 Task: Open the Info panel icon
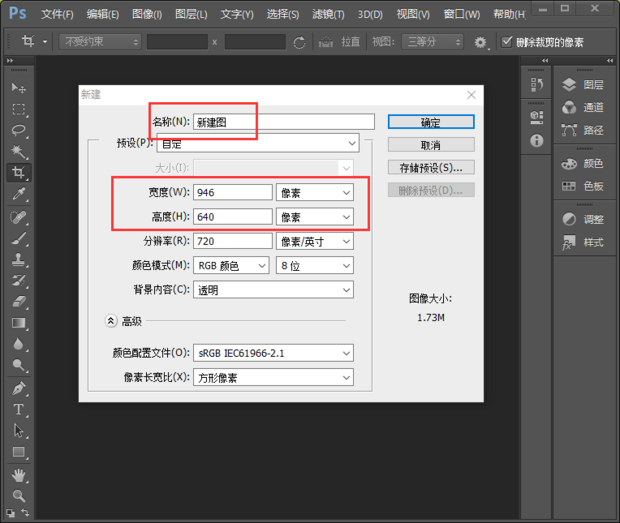tap(536, 140)
